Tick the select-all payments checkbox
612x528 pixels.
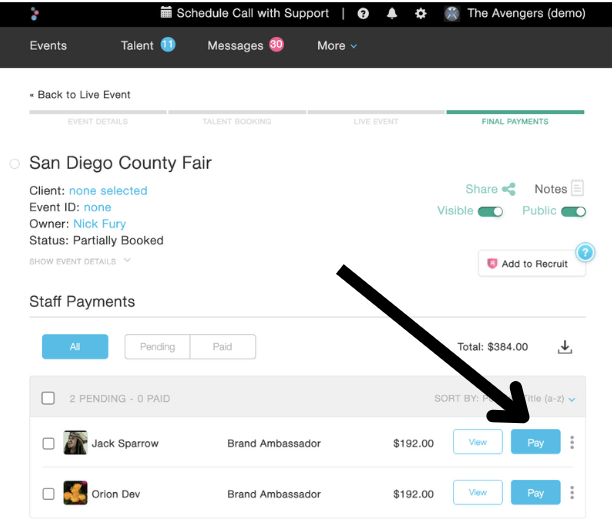coord(48,398)
